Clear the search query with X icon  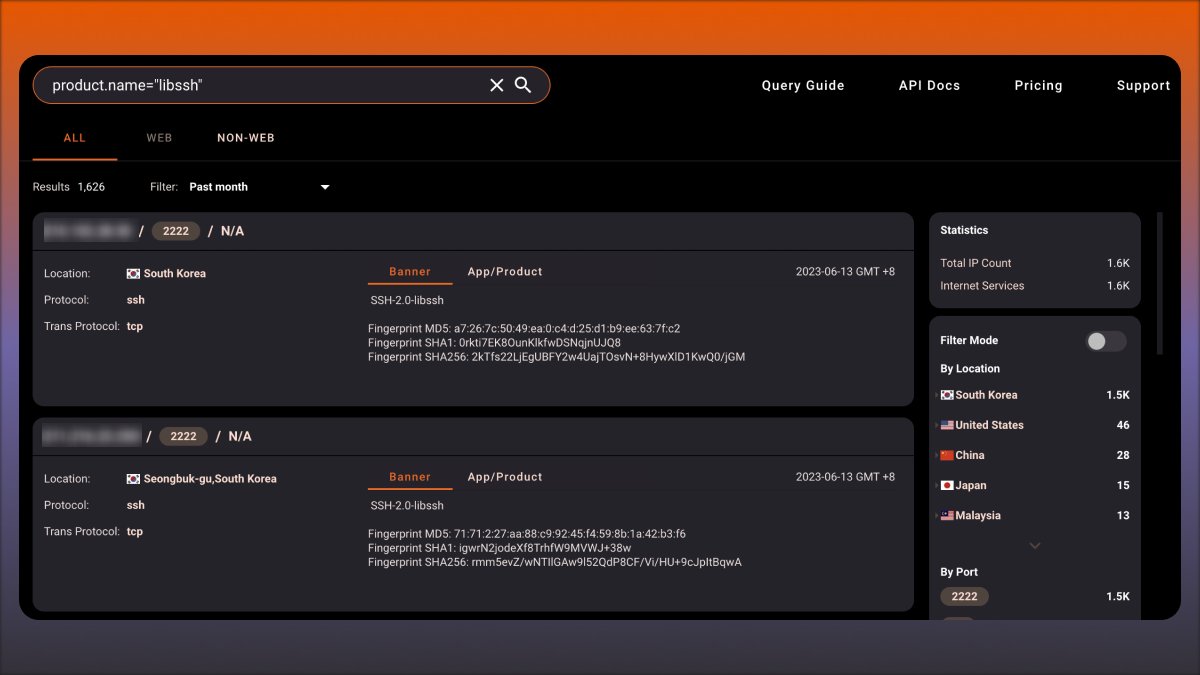tap(496, 85)
